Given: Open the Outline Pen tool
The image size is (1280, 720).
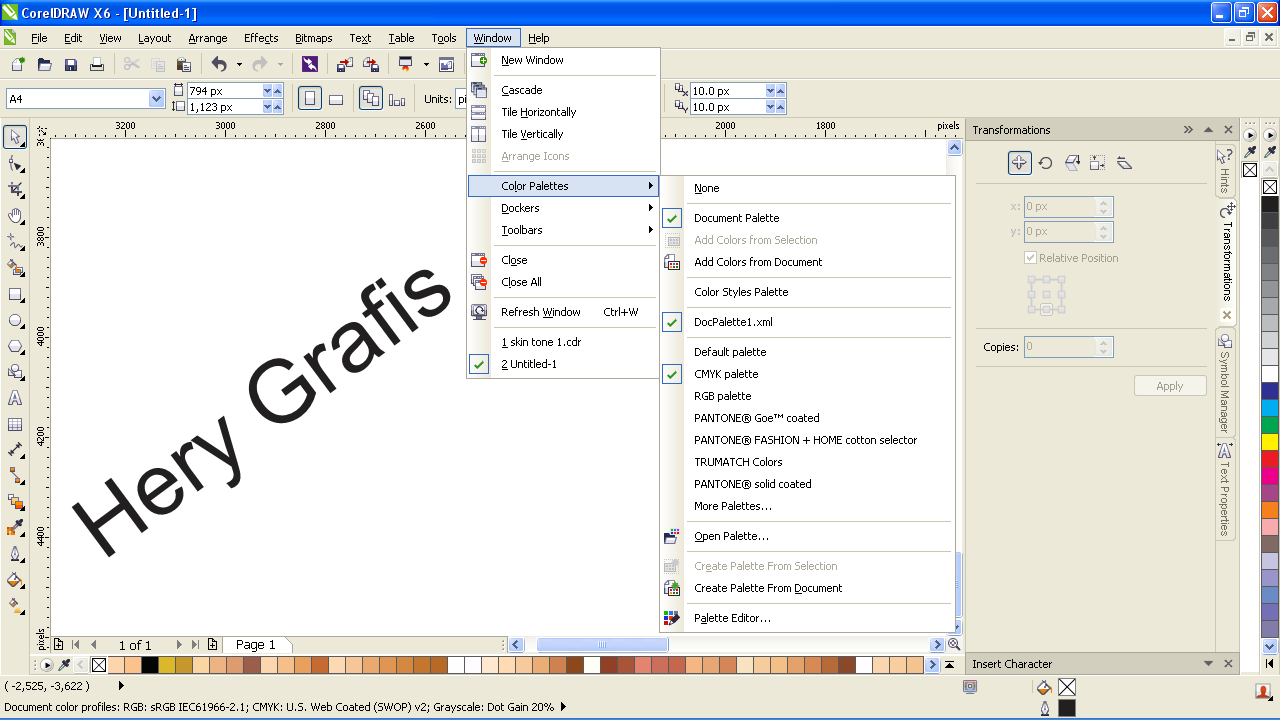Looking at the screenshot, I should point(15,553).
